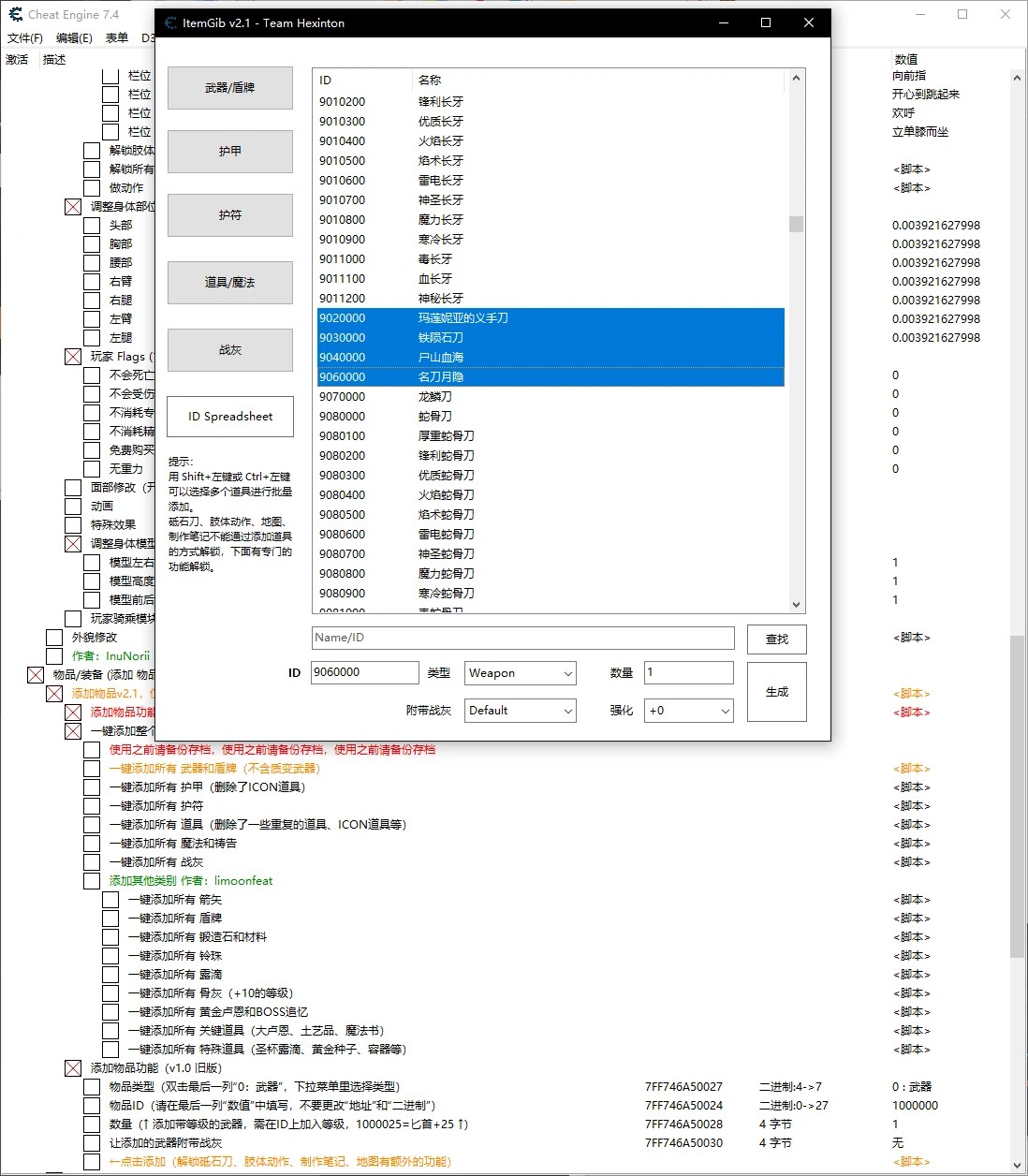Uncheck the 玩家 Flags checkbox
The width and height of the screenshot is (1028, 1176).
coord(73,357)
